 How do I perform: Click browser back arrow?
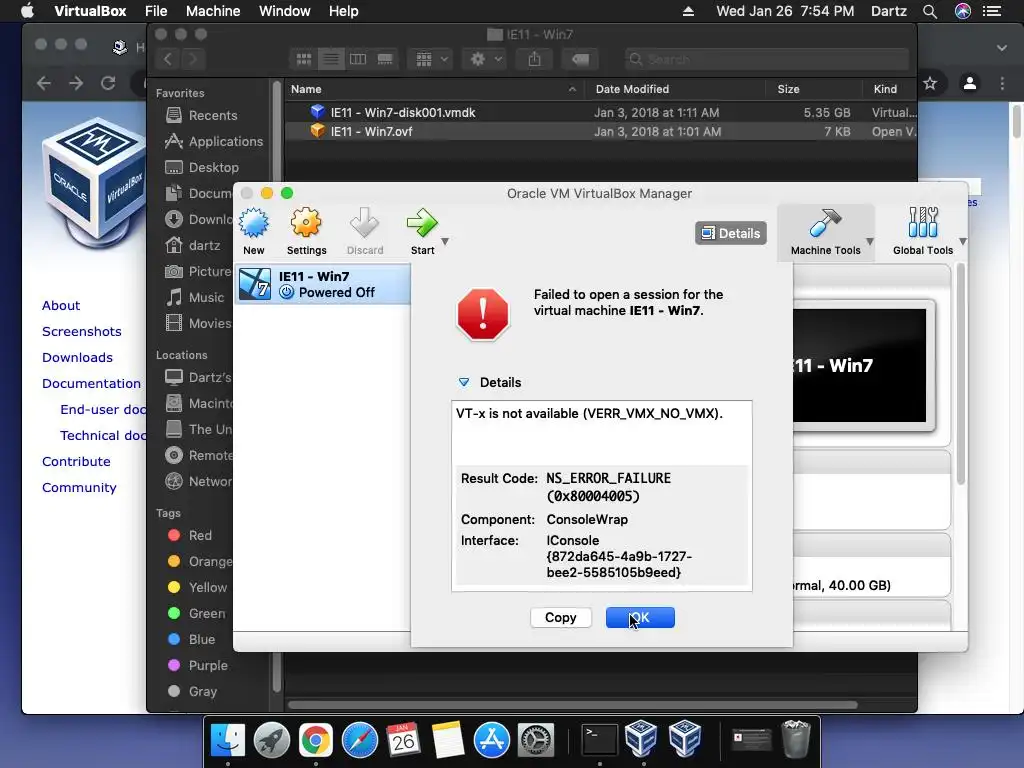[44, 83]
